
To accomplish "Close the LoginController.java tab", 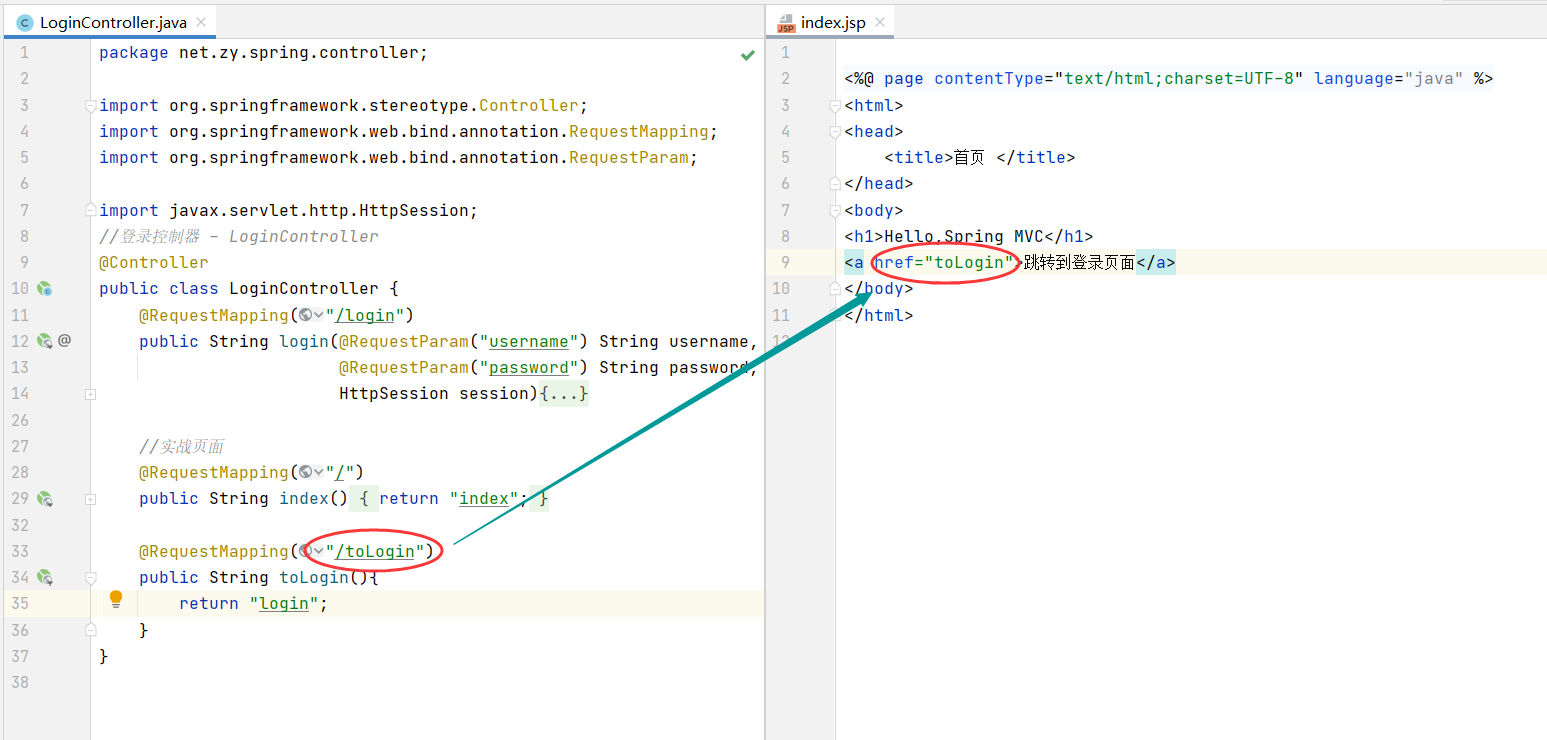I will pos(201,22).
